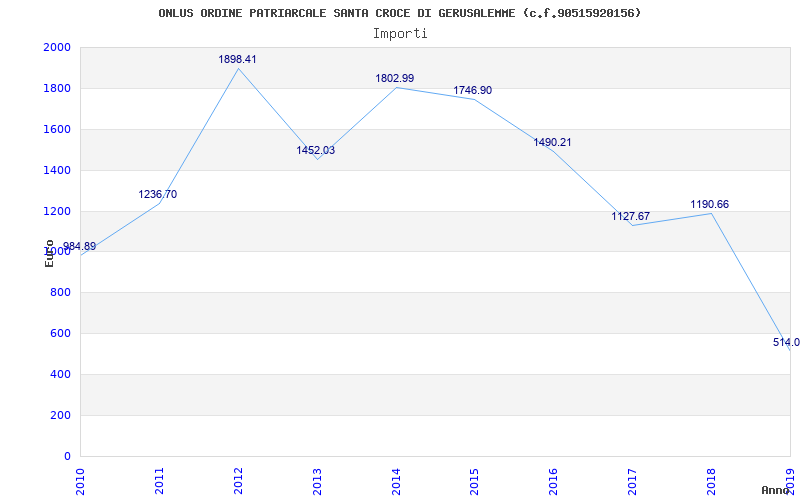Click the 514 data label at 2019
This screenshot has width=800, height=500.
[x=786, y=342]
